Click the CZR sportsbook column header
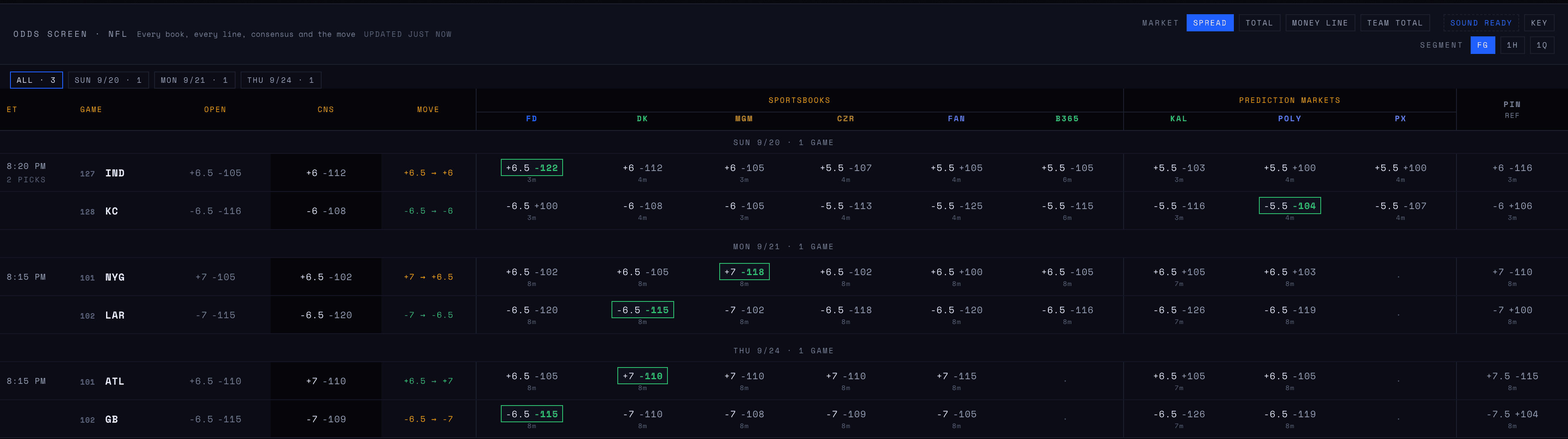 pyautogui.click(x=845, y=119)
